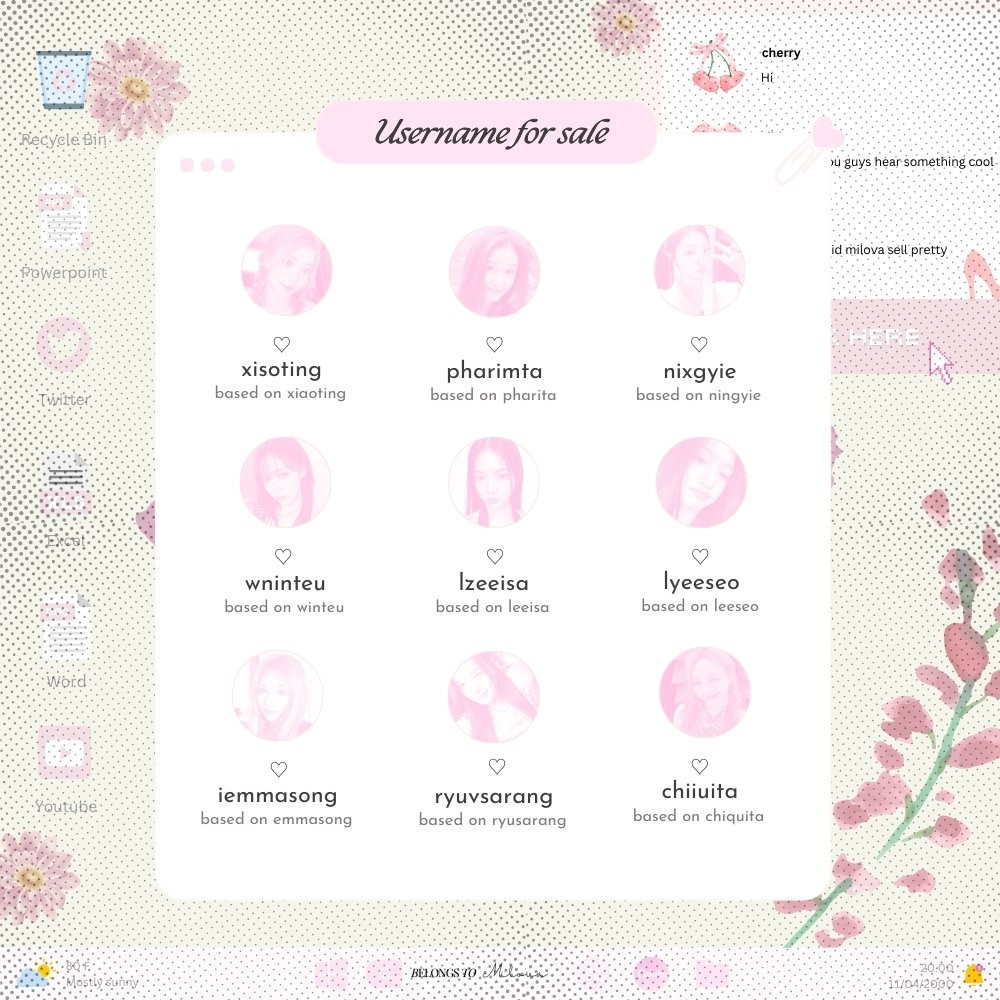1000x1000 pixels.
Task: Click the chat message 'Hi'
Action: pos(767,78)
